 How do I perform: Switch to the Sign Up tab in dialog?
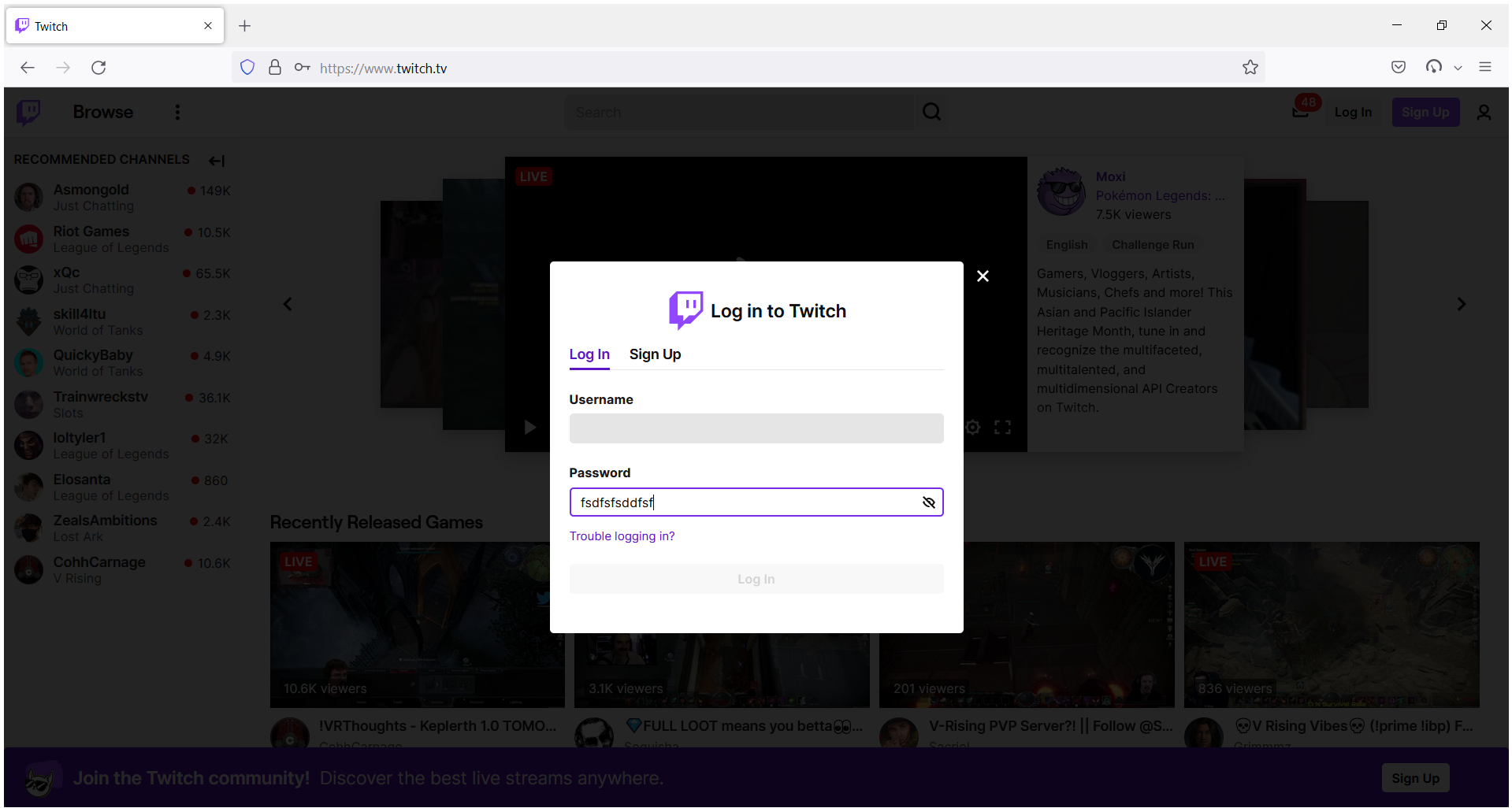click(x=655, y=354)
